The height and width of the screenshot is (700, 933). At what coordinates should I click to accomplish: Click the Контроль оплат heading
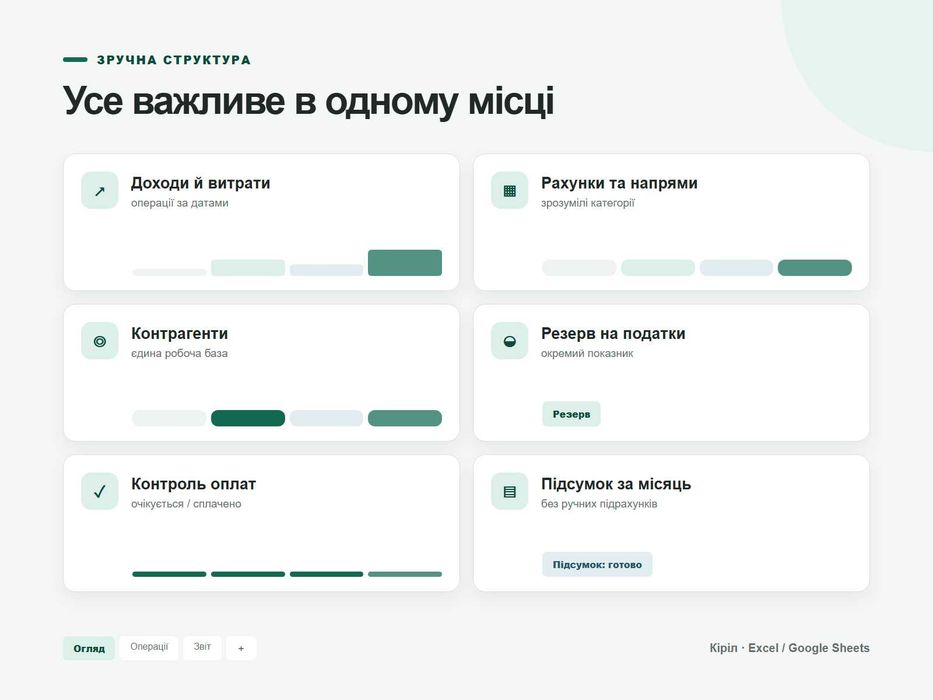point(193,484)
